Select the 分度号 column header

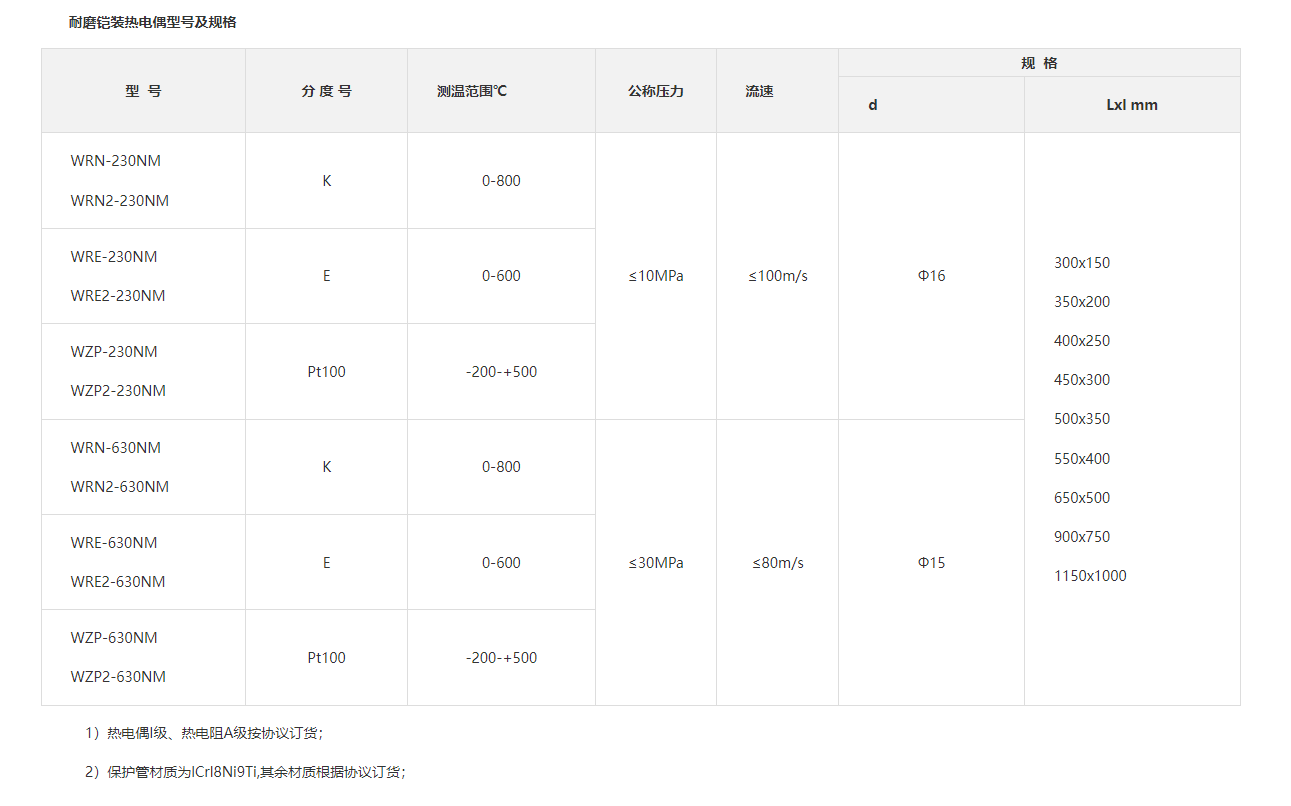tap(326, 91)
